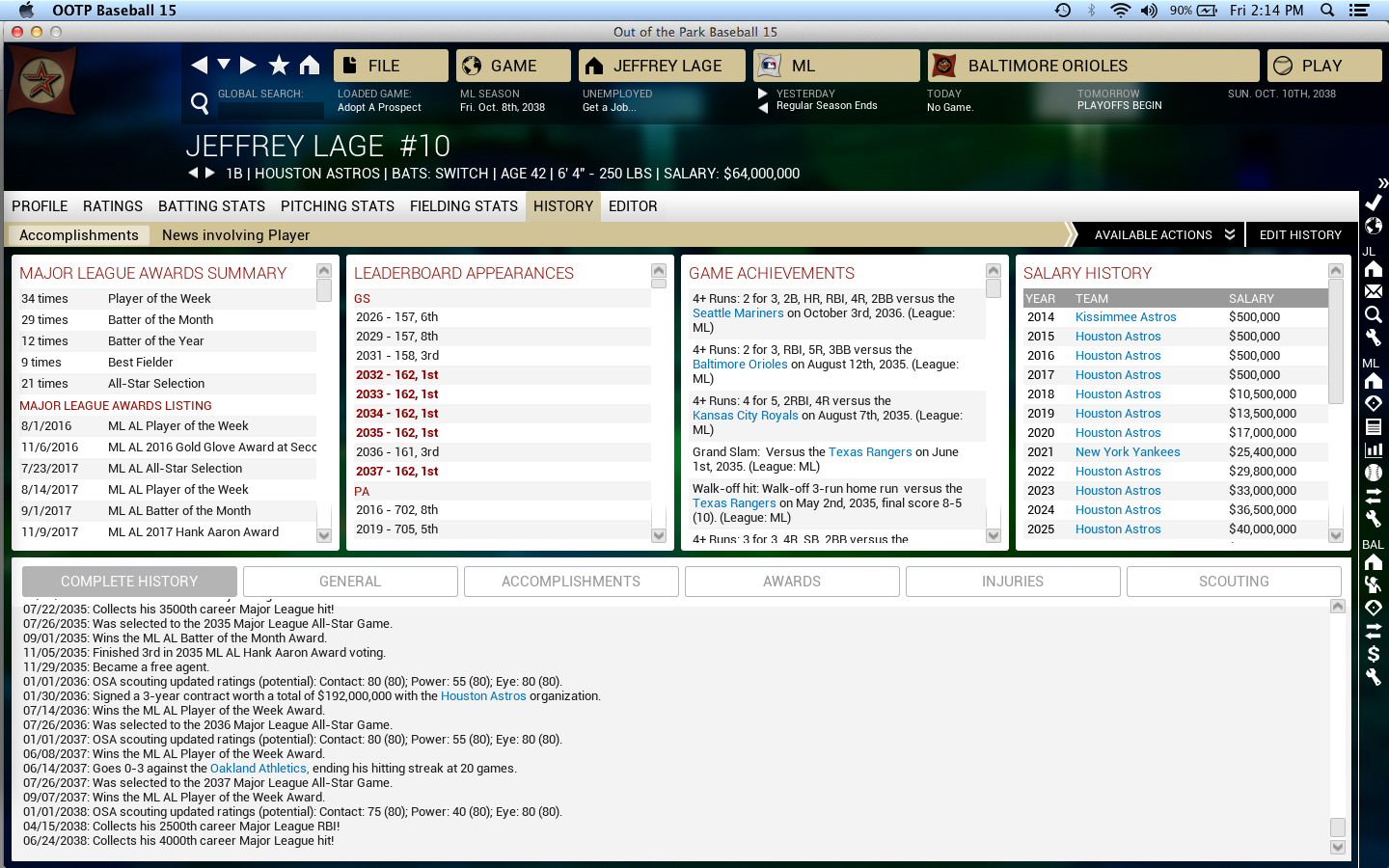
Task: Open the Kissimmee Astros salary link
Action: point(1126,317)
